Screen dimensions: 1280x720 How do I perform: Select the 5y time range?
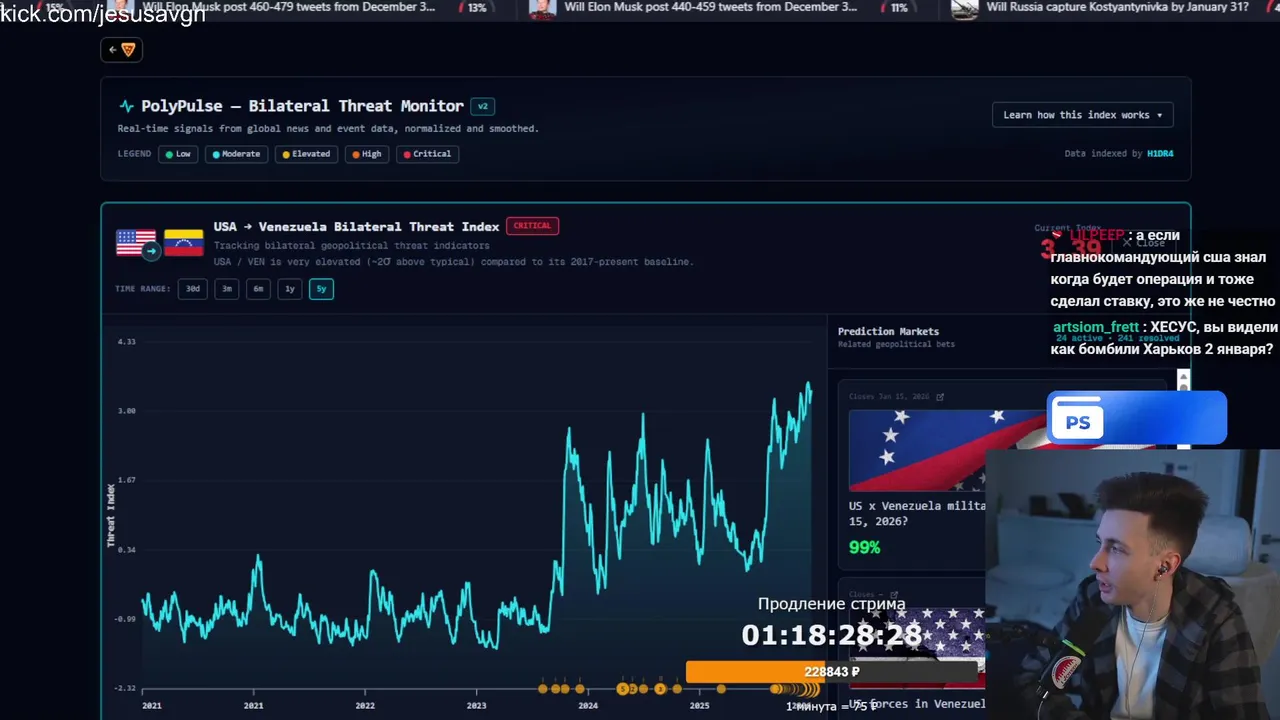click(321, 289)
